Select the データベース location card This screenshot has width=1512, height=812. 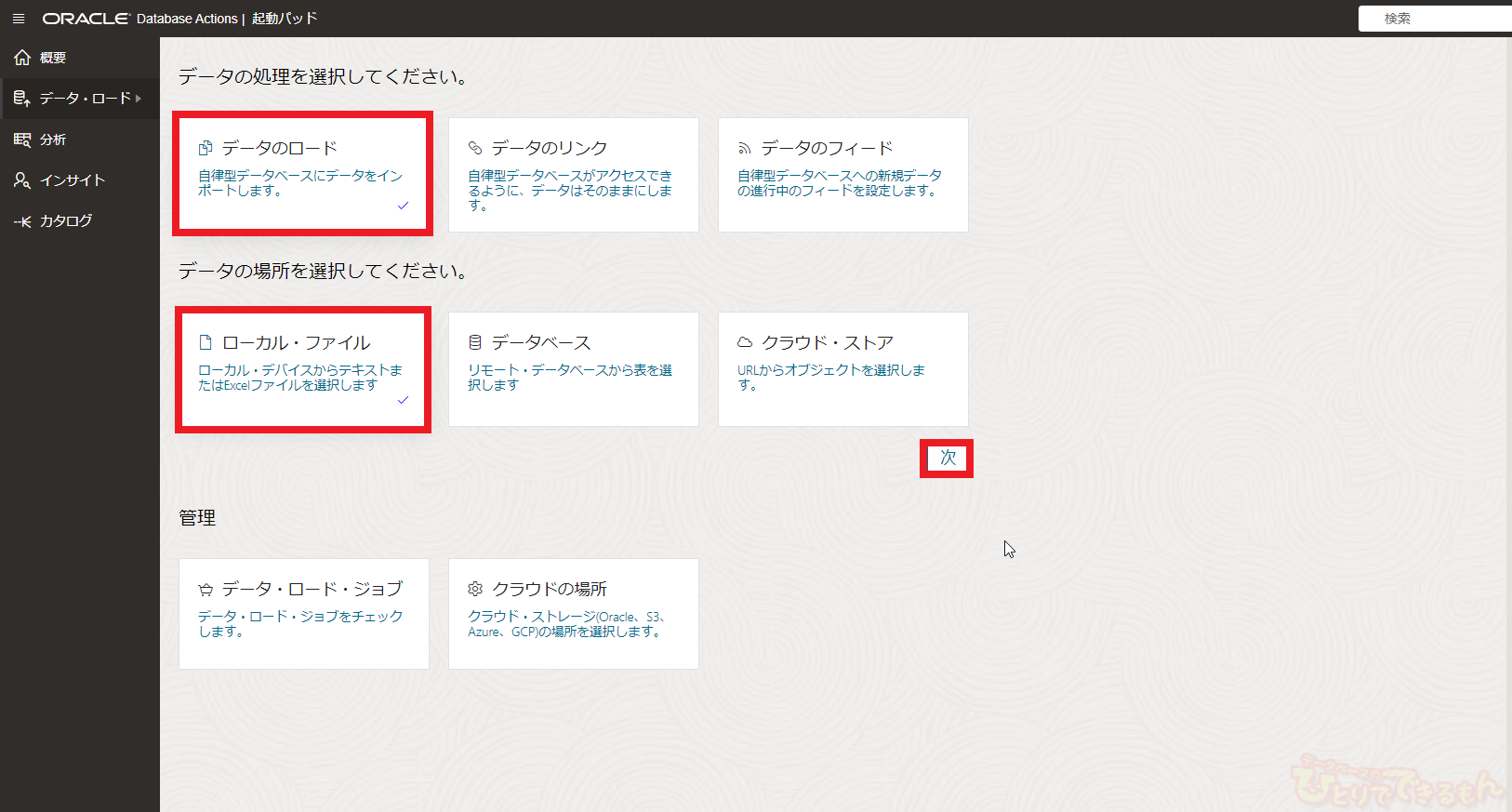point(574,369)
